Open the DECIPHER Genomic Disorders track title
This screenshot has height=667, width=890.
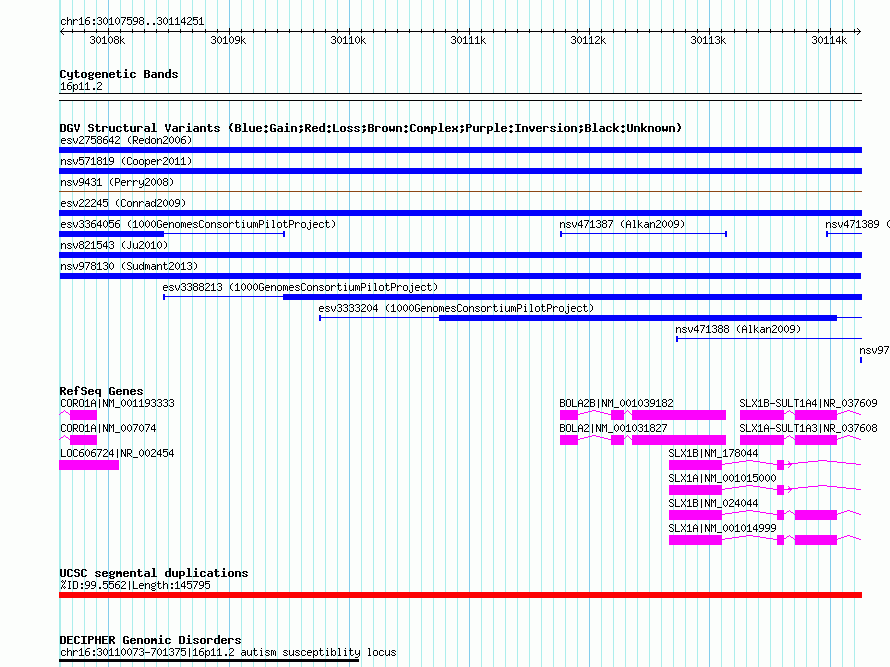[x=150, y=640]
